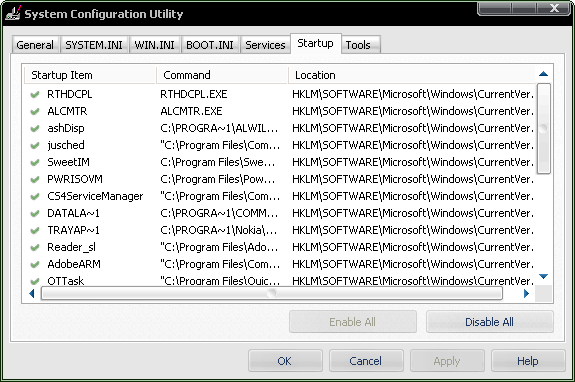Screen dimensions: 575x382
Task: Click the horizontal scrollbar right arrow
Action: click(526, 293)
